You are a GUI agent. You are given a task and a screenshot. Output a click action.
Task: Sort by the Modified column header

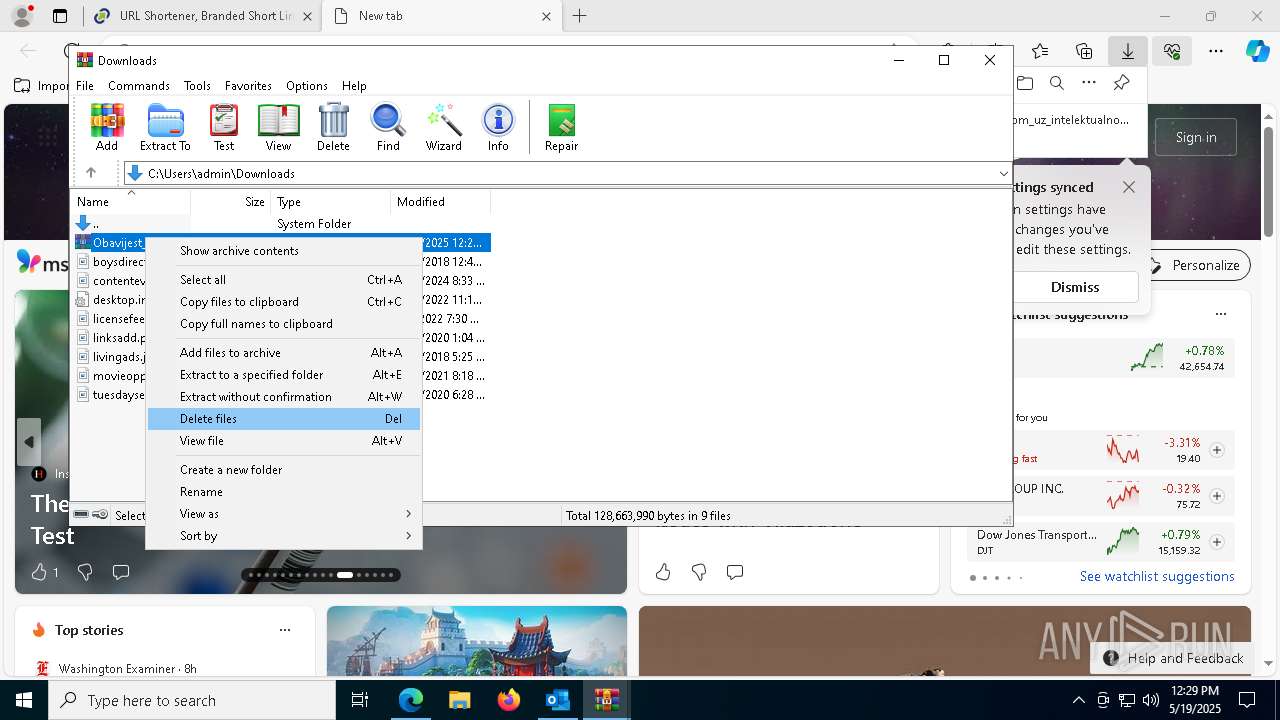(440, 202)
